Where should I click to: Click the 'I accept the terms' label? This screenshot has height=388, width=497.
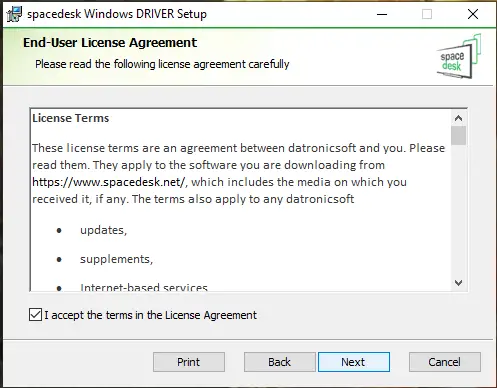(x=151, y=315)
